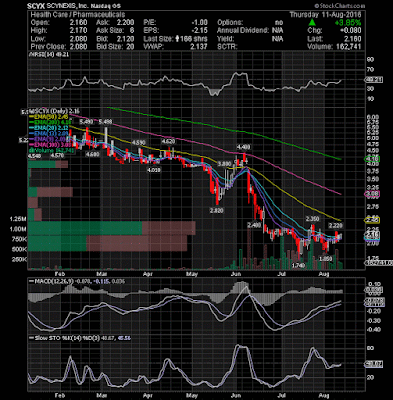Click the EMA(200) legend entry
The image size is (393, 400).
tap(49, 122)
